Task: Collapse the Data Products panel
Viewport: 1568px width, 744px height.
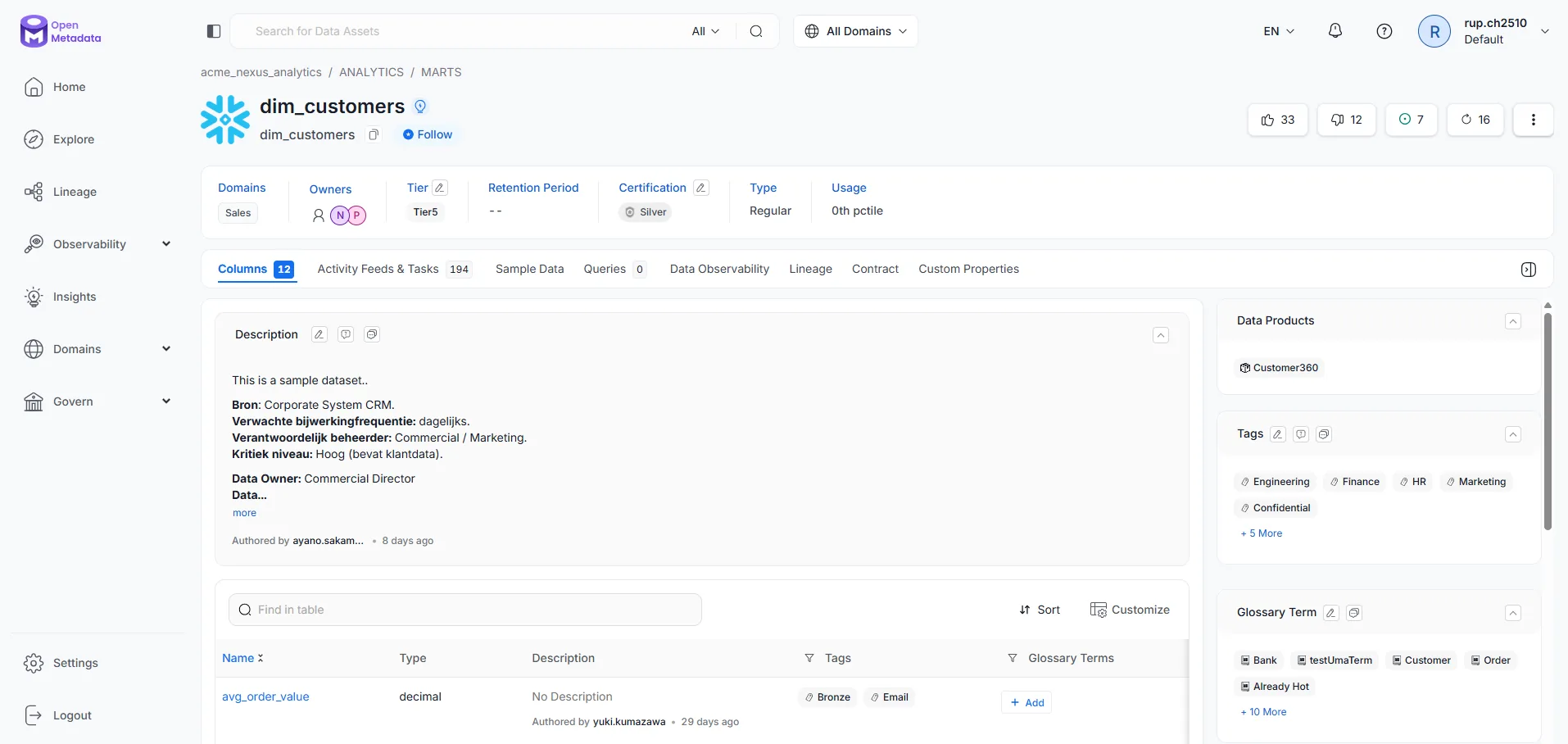Action: (1513, 321)
